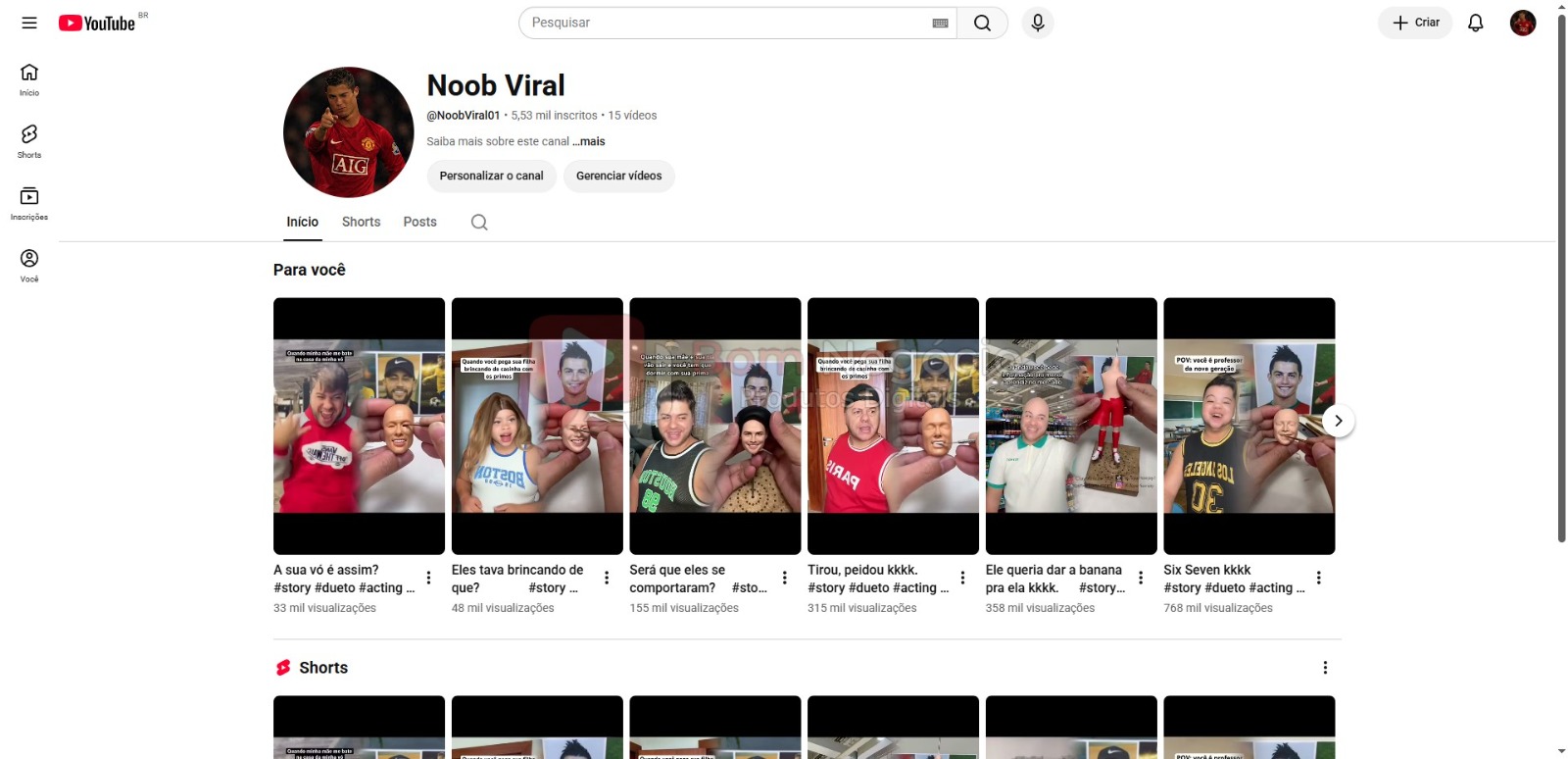Play the 'Tirou, peidou kkkk.' thumbnail
This screenshot has height=759, width=1568.
pos(893,426)
